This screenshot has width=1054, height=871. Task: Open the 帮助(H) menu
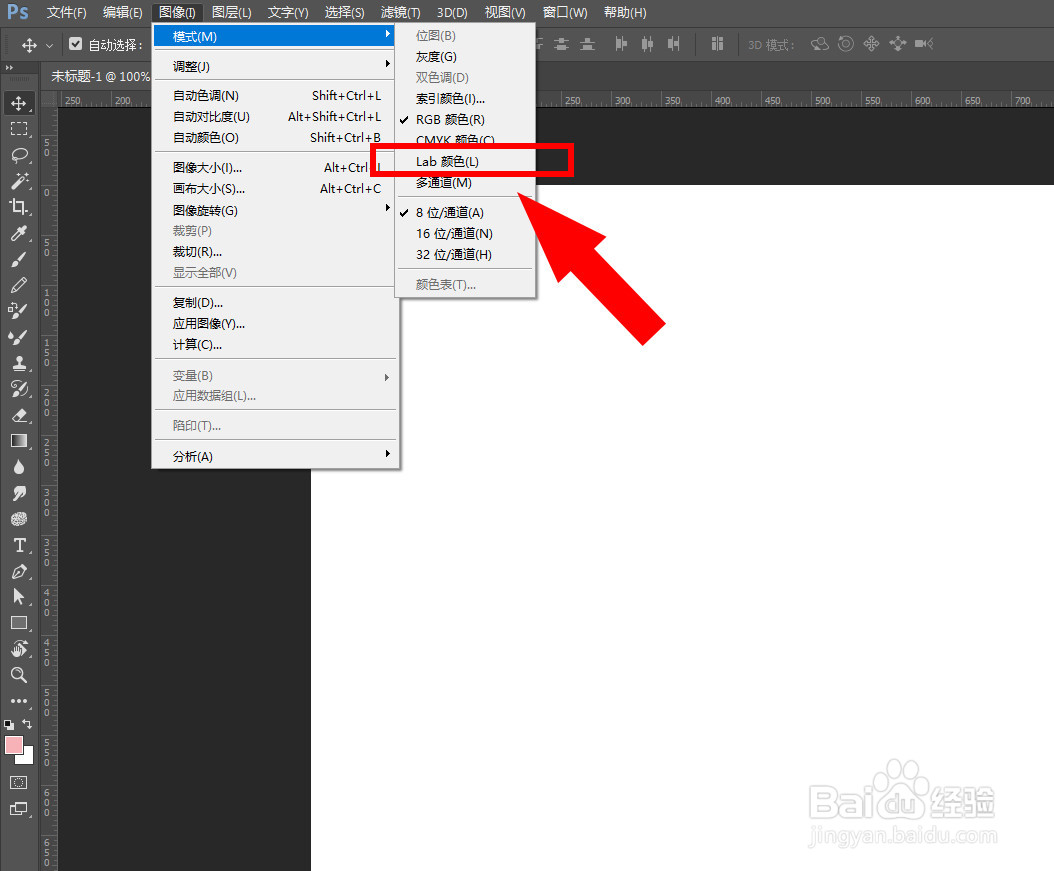click(x=625, y=12)
